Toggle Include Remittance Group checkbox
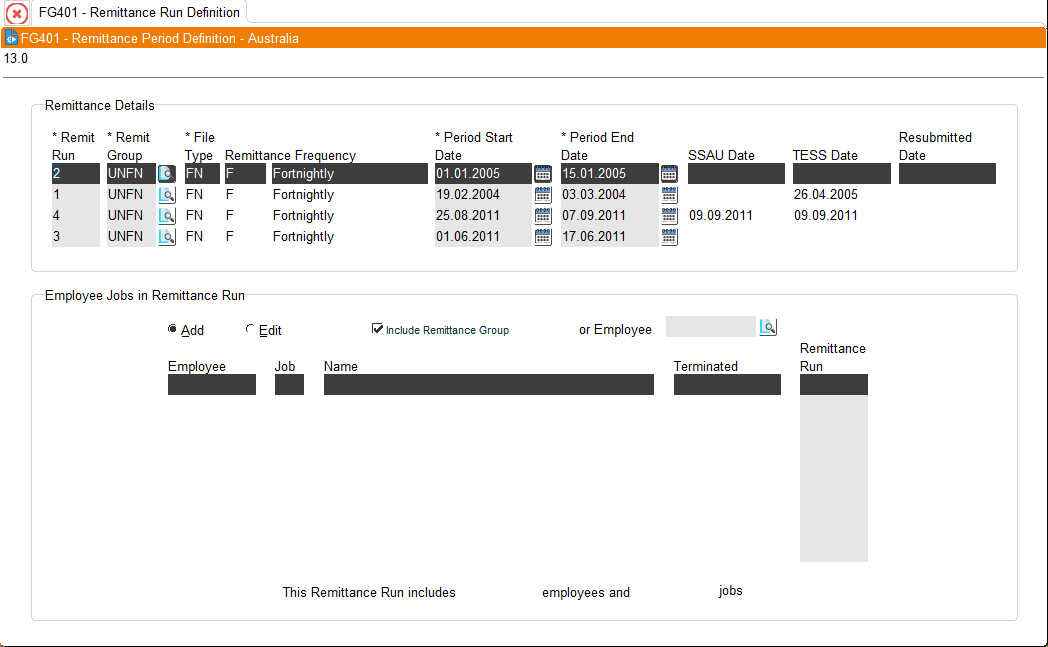The height and width of the screenshot is (647, 1048). (x=377, y=328)
